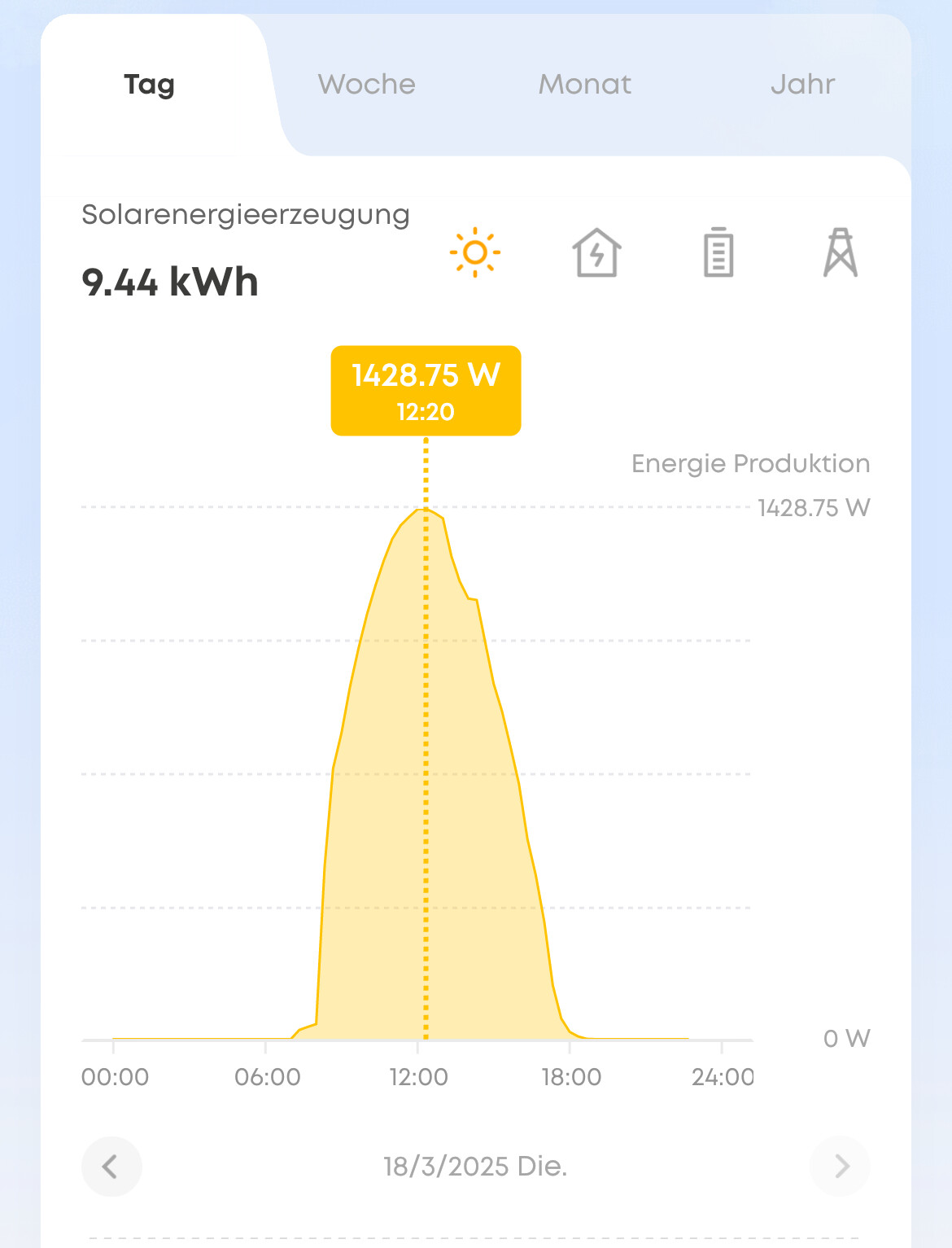Click the 12:00 axis label
Viewport: 952px width, 1248px height.
coord(418,1077)
